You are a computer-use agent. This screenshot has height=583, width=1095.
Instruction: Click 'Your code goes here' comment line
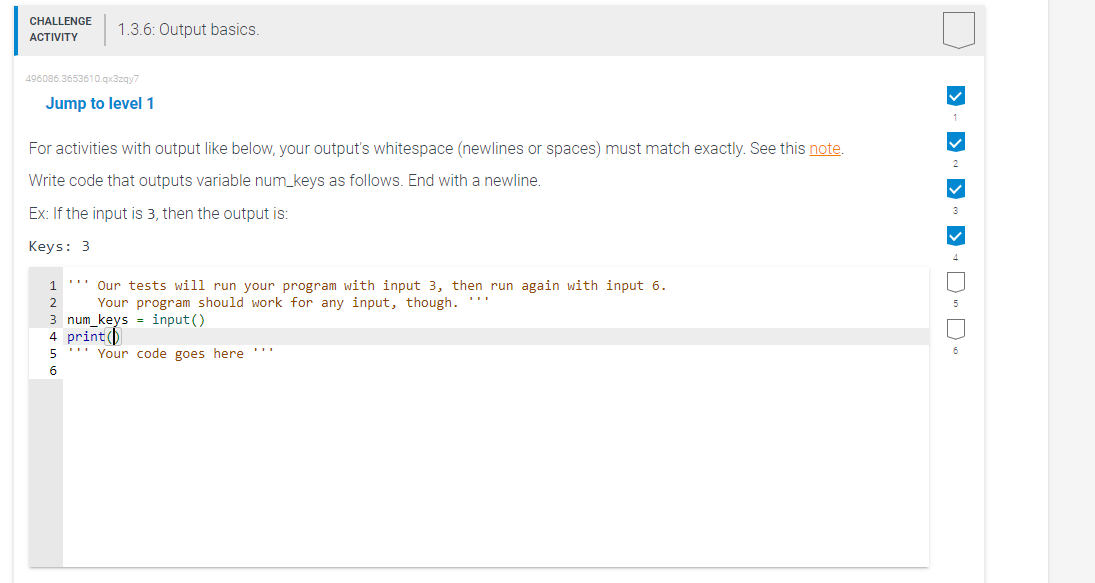(170, 353)
